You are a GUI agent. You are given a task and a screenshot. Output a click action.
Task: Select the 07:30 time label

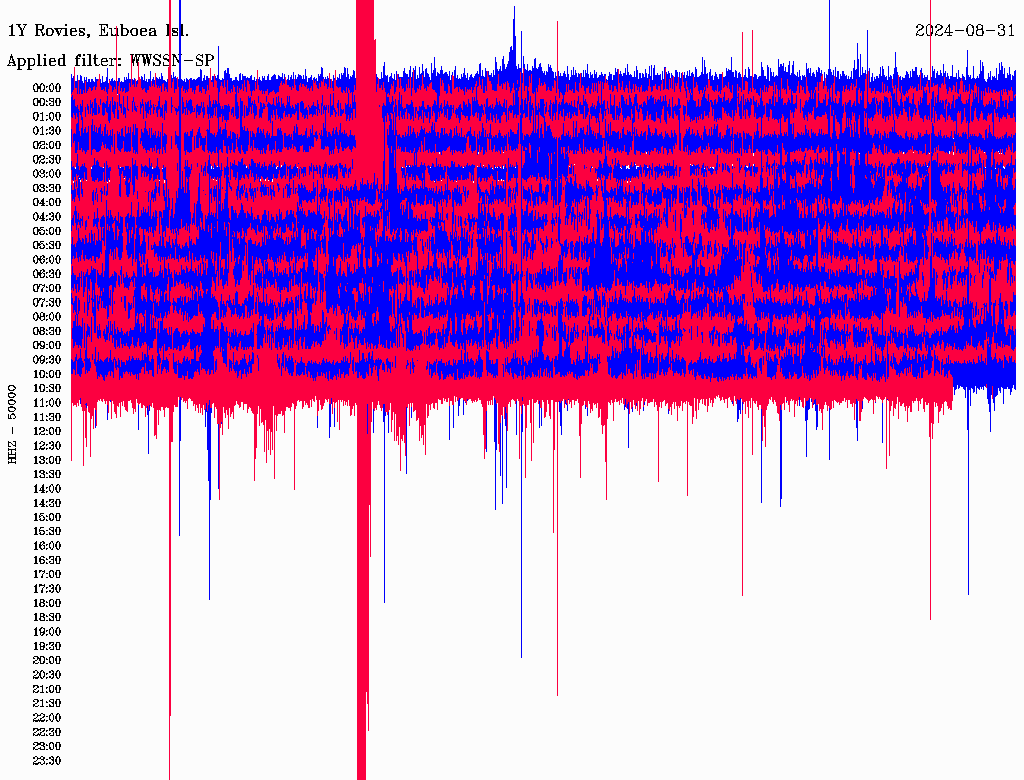click(x=47, y=303)
